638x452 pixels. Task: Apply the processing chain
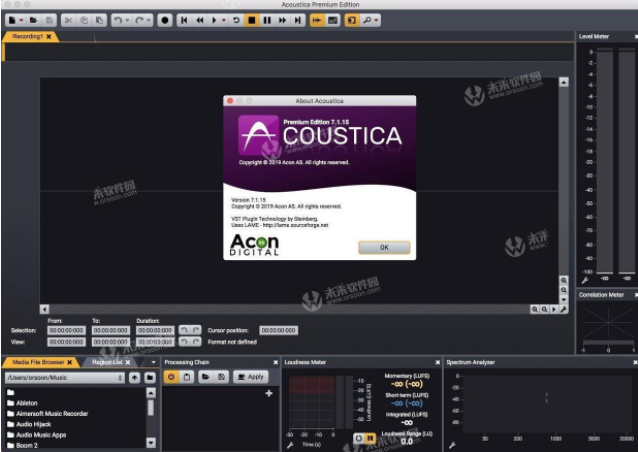click(x=251, y=377)
